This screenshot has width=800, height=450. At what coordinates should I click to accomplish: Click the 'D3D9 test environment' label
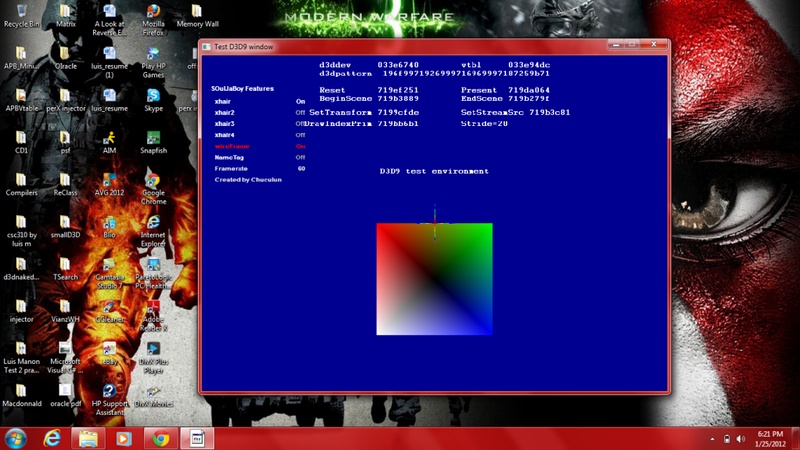(434, 171)
